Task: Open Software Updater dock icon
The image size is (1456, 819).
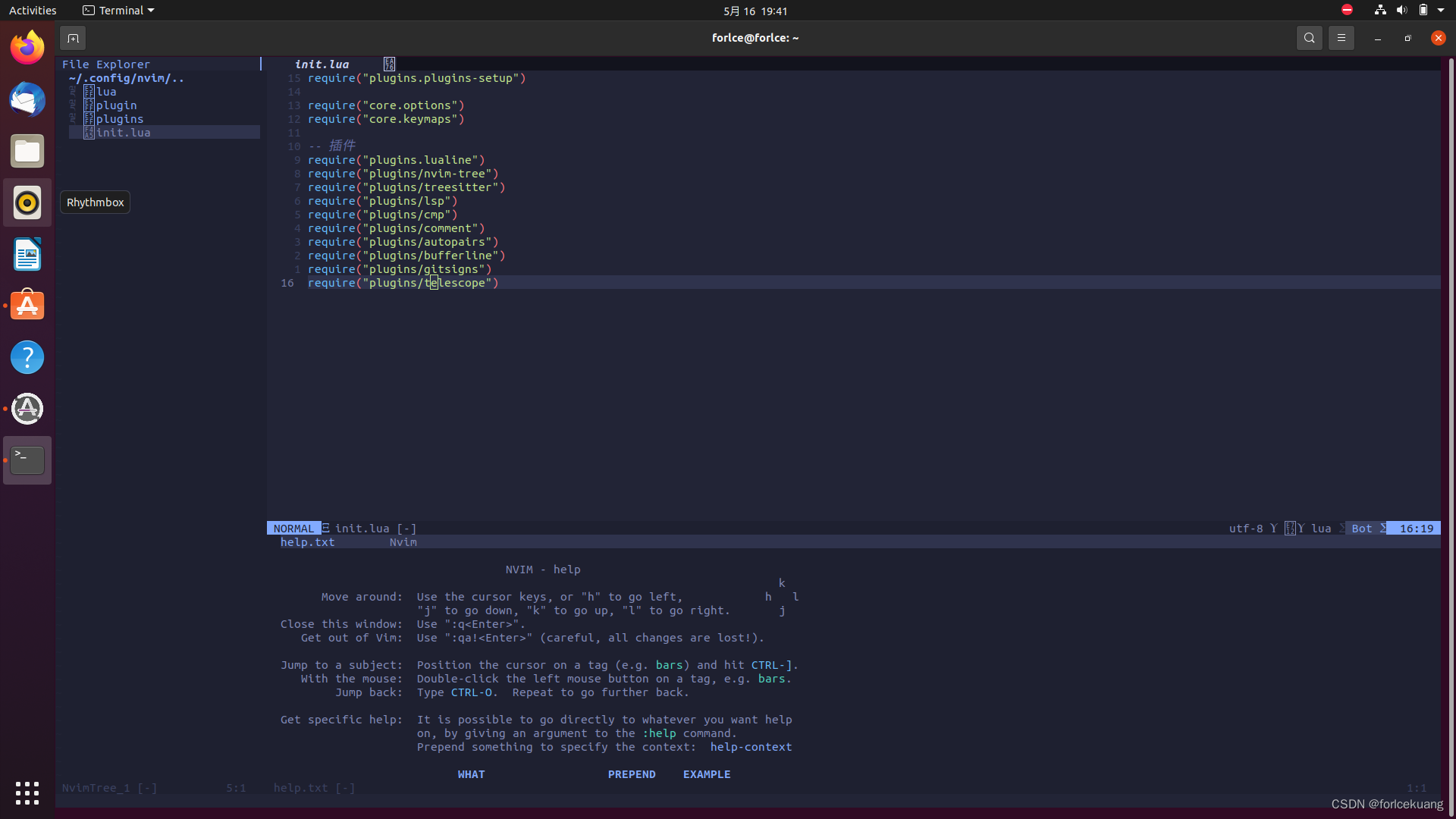Action: [x=27, y=409]
